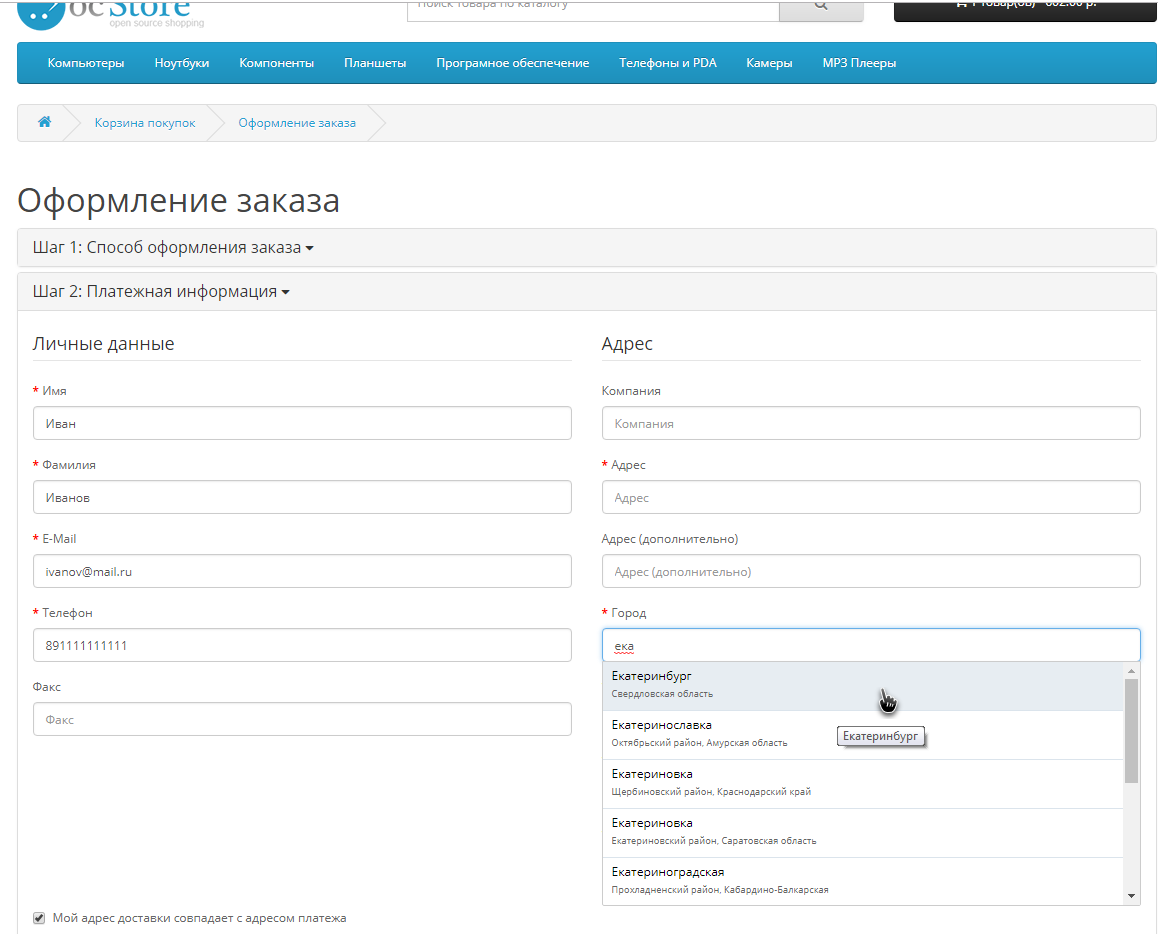Screen dimensions: 1158x934
Task: Select 'Камеры' in the navigation bar
Action: [x=769, y=62]
